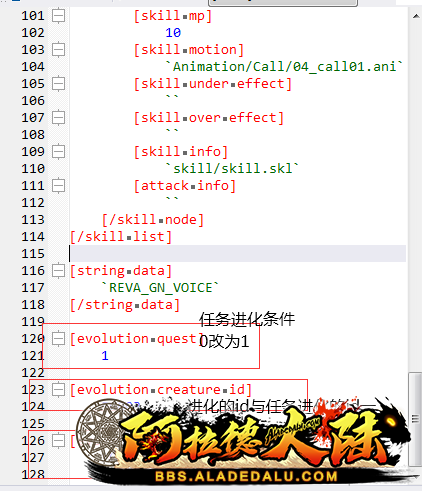Click the value 10 under skill mp
422x491 pixels.
(173, 33)
